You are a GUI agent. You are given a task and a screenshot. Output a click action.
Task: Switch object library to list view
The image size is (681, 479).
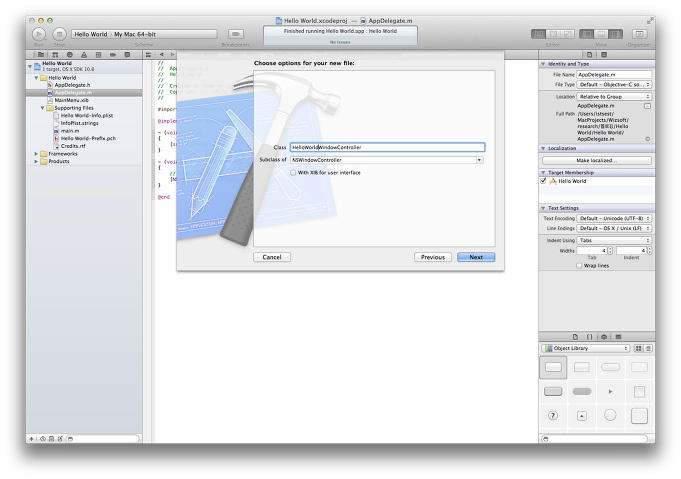pyautogui.click(x=648, y=348)
